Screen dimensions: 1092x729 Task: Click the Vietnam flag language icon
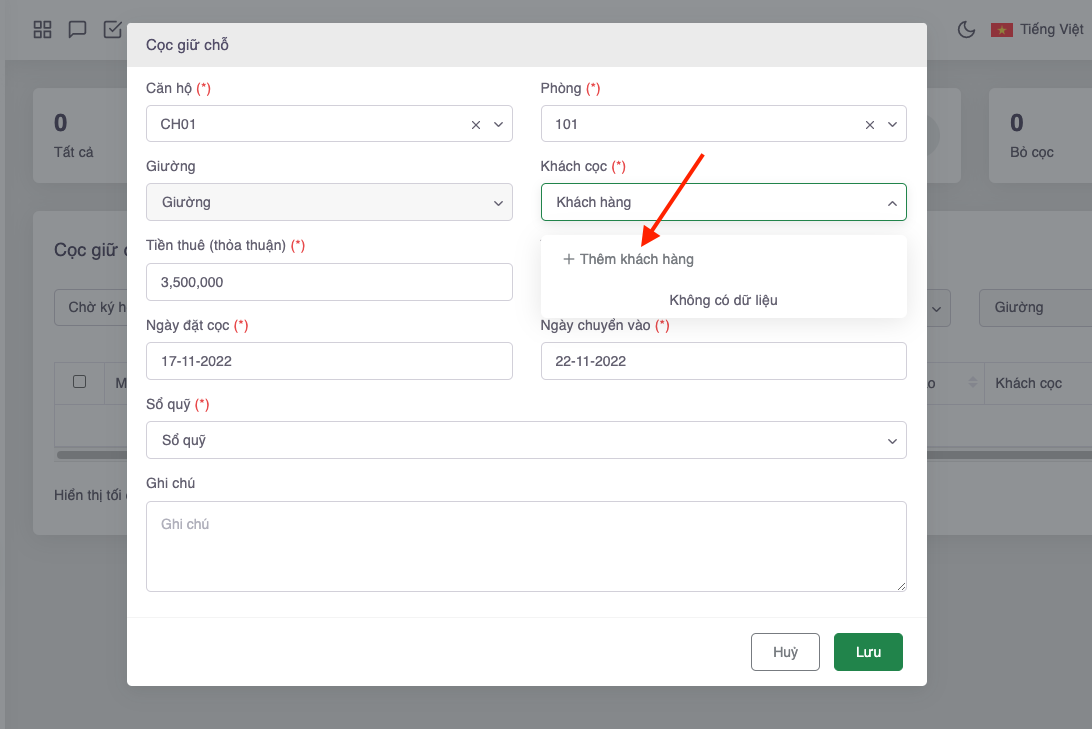coord(1001,30)
